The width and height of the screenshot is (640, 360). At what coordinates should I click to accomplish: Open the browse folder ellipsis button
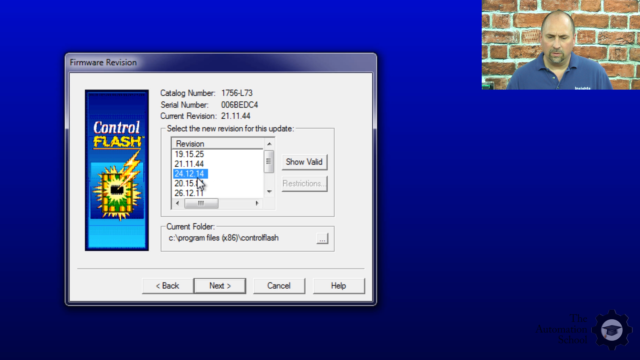click(x=322, y=239)
